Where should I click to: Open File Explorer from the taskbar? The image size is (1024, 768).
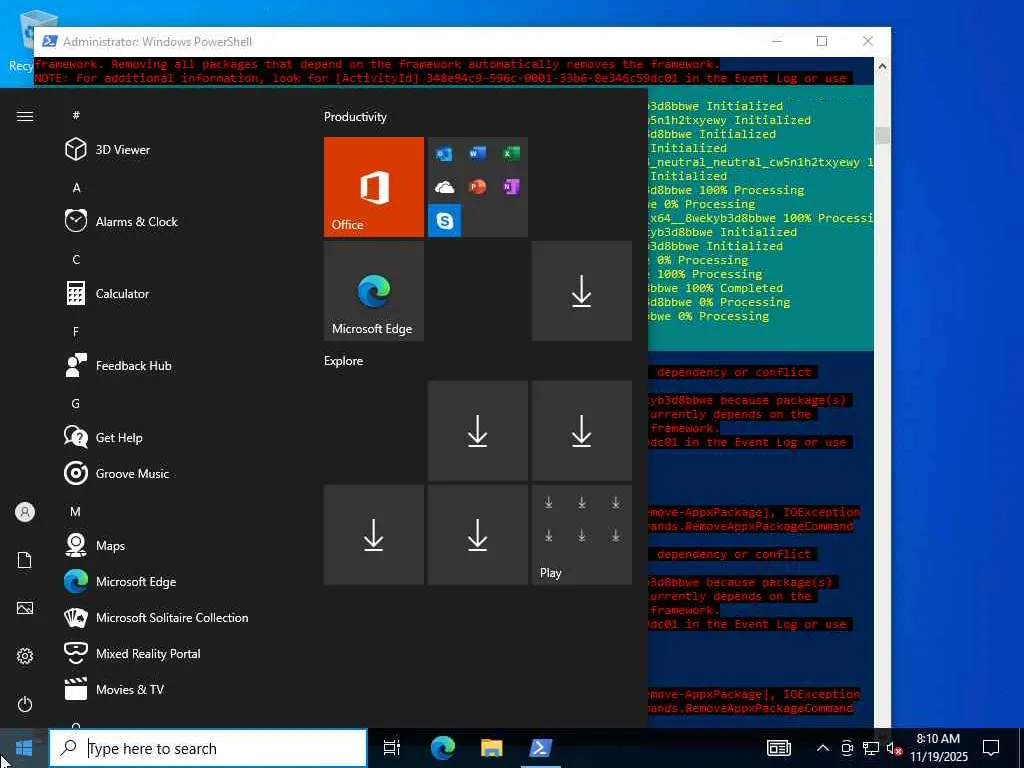(x=492, y=748)
